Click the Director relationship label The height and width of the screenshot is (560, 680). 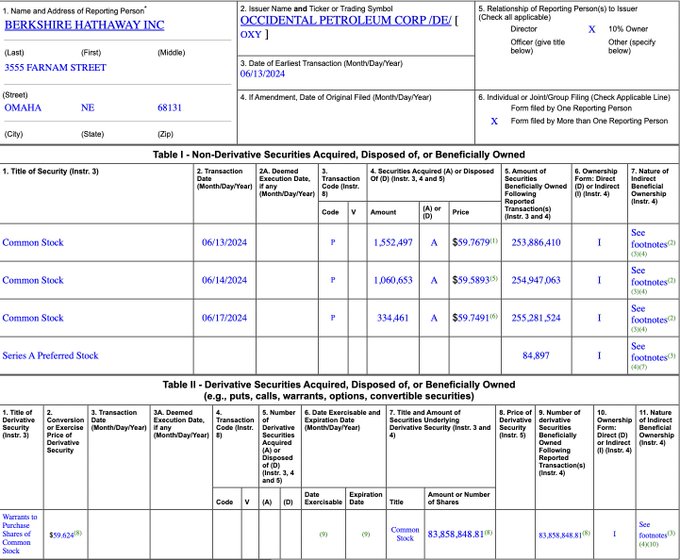(523, 29)
